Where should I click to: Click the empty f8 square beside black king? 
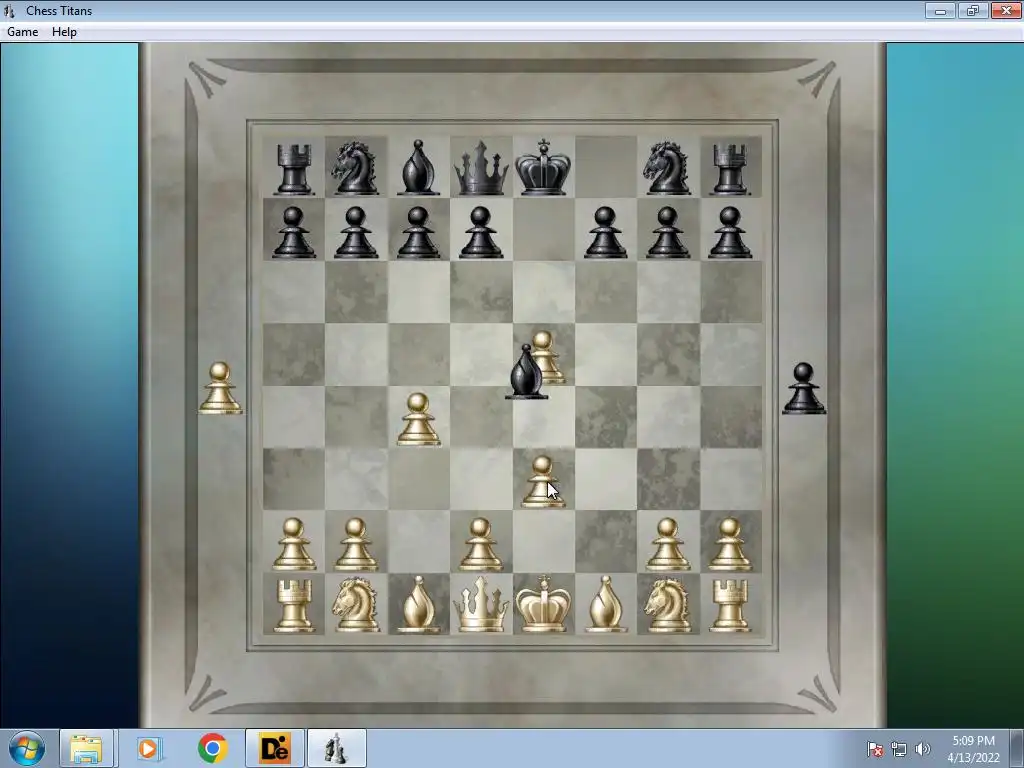point(605,167)
